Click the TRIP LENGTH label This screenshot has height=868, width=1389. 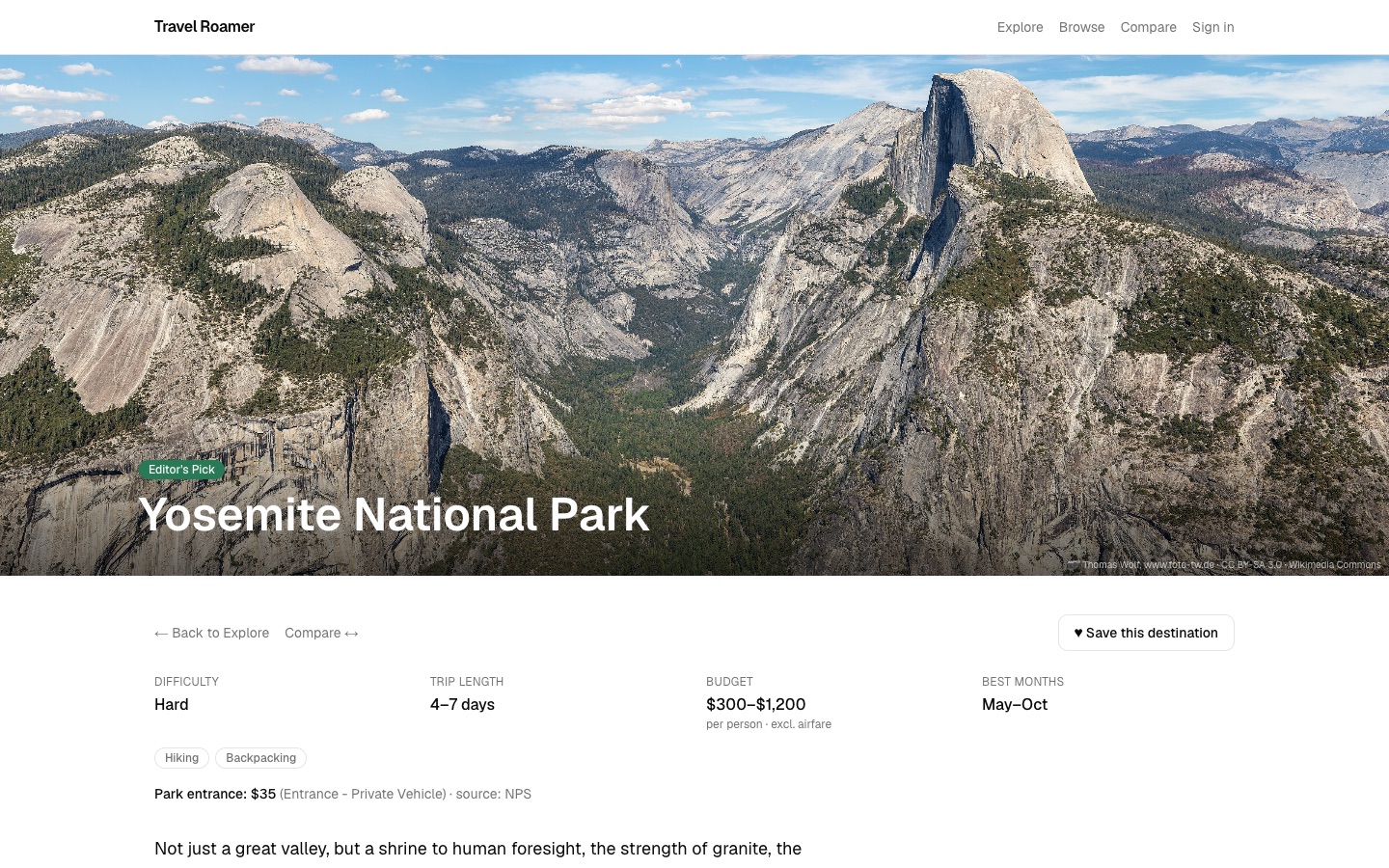pos(467,682)
